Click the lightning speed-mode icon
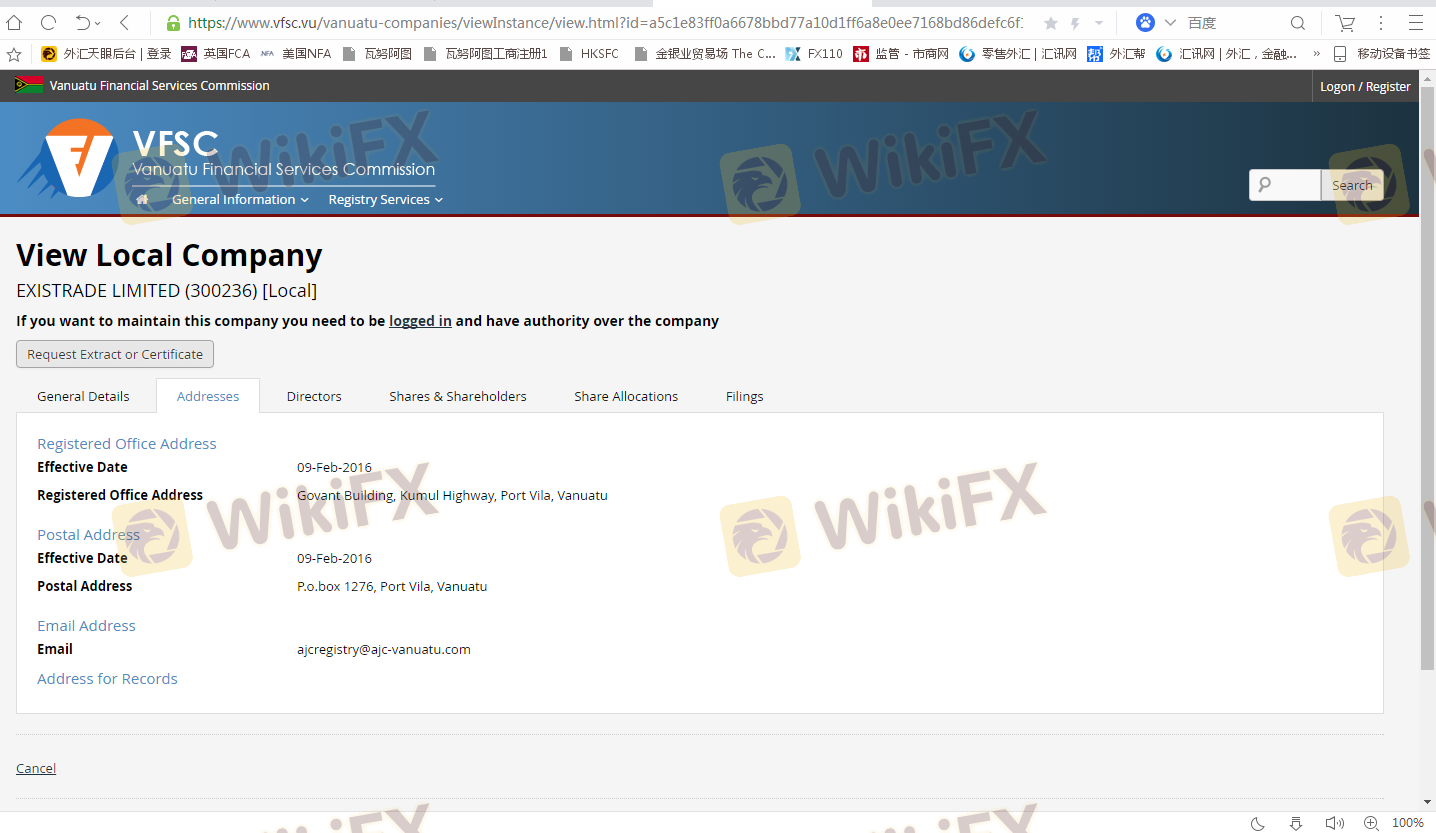 [x=1075, y=23]
